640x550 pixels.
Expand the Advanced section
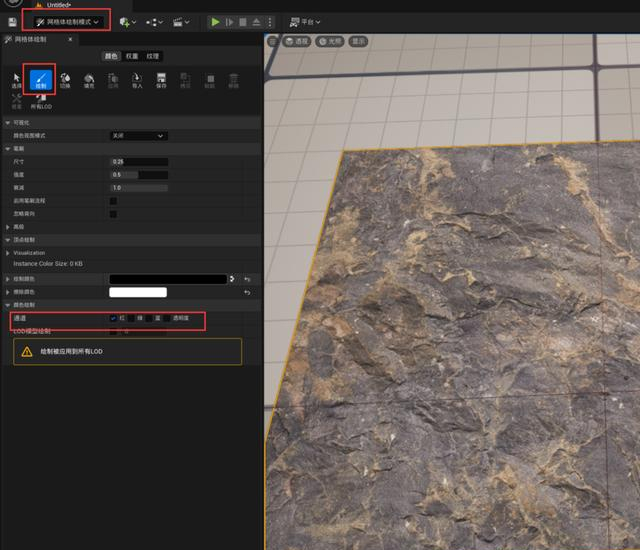(7, 227)
